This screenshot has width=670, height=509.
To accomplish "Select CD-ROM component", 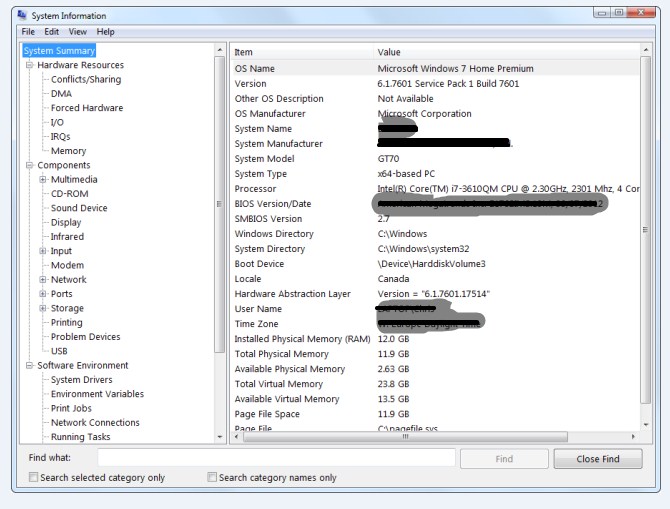I will [70, 194].
